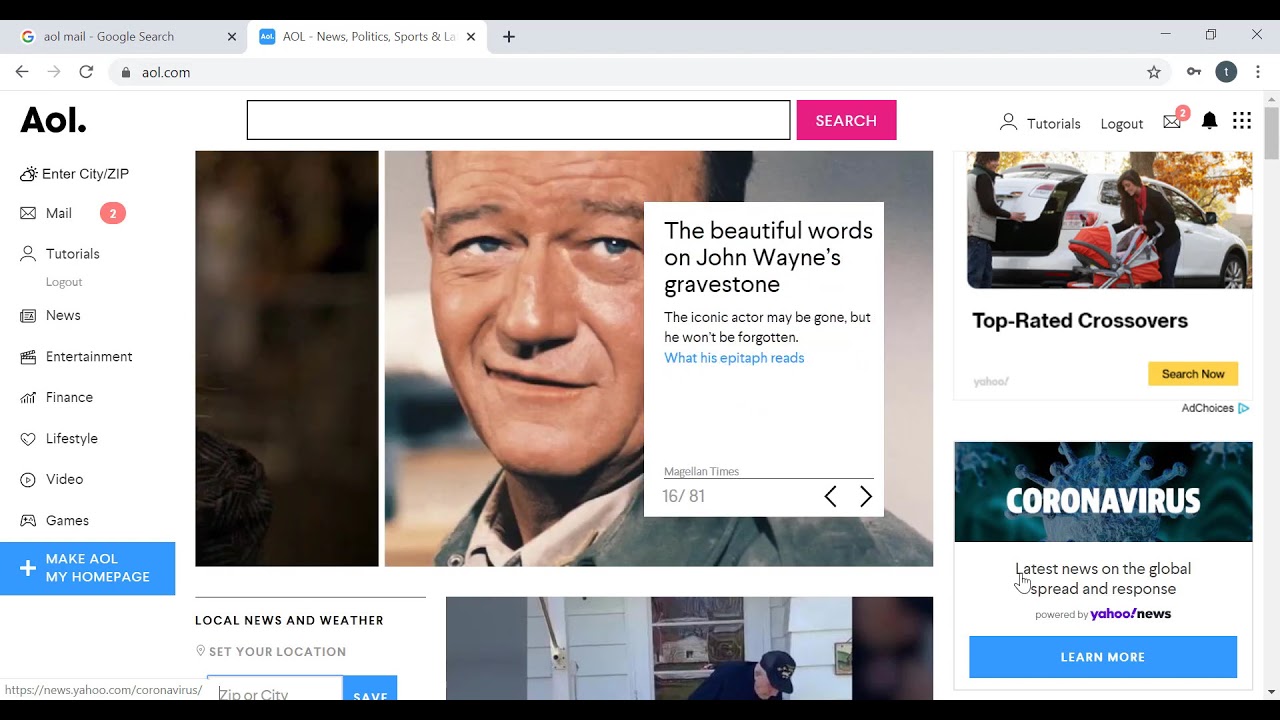
Task: Open Tutorials account in header
Action: tap(1054, 124)
